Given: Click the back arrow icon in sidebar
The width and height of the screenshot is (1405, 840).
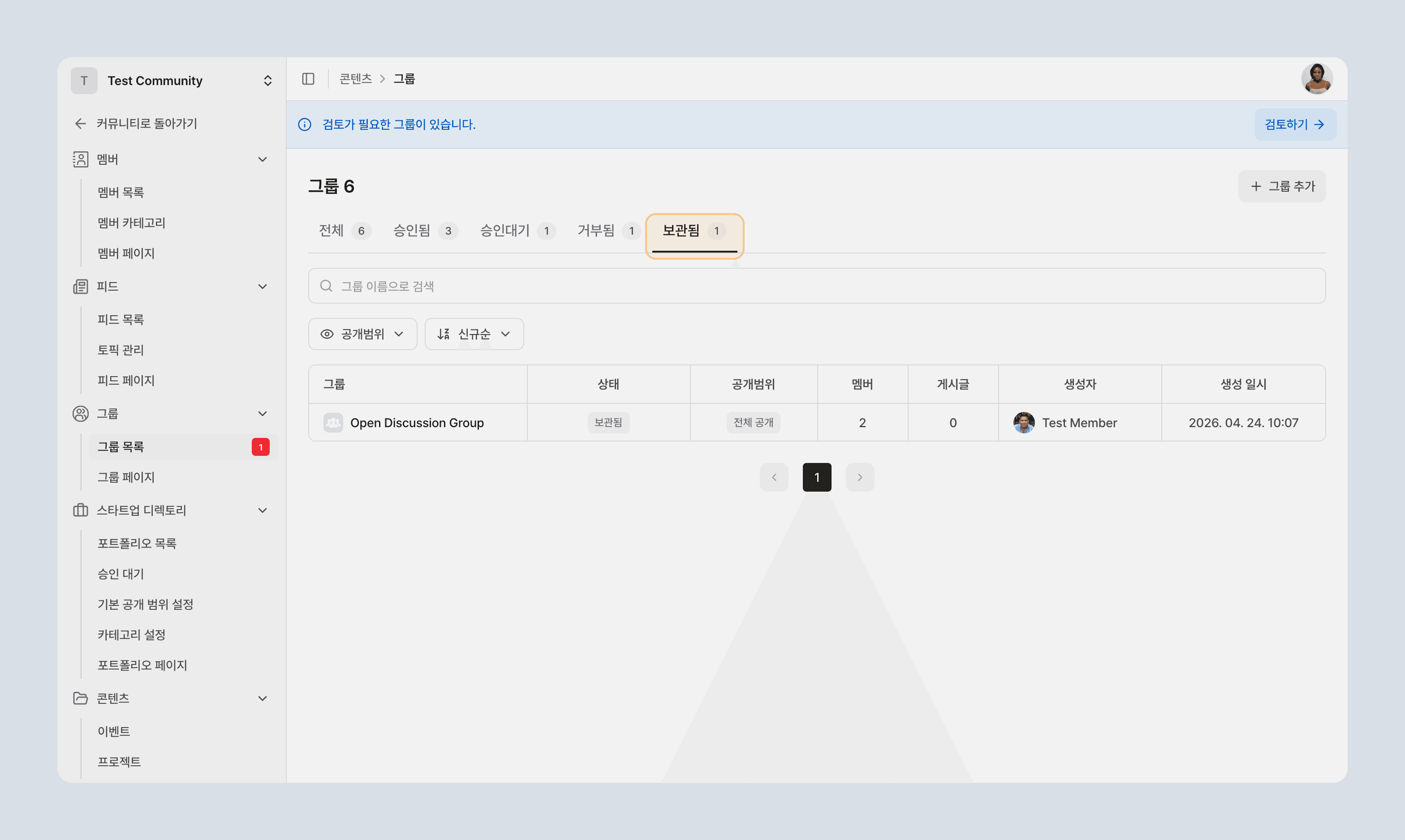Looking at the screenshot, I should point(80,124).
